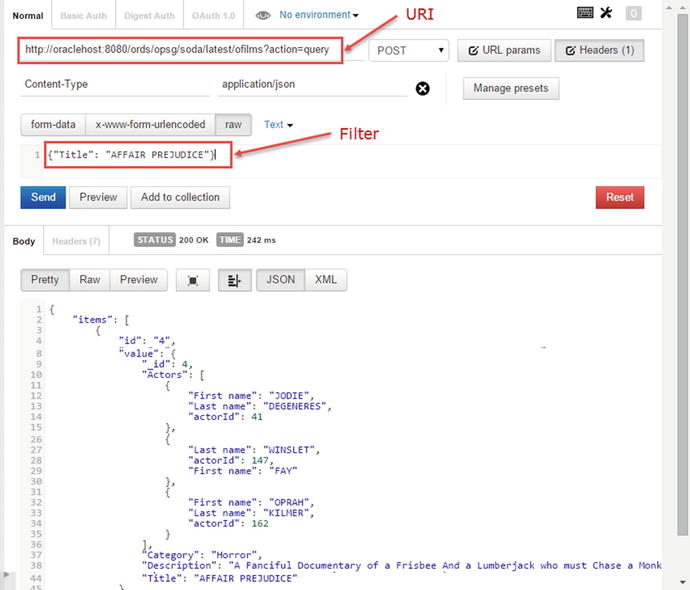Choose XML response format

[326, 280]
